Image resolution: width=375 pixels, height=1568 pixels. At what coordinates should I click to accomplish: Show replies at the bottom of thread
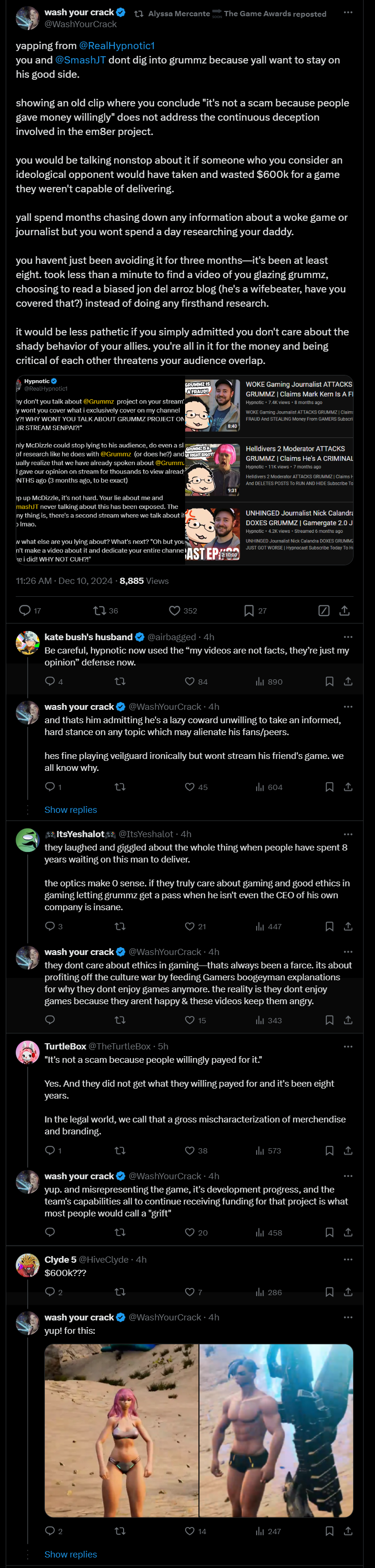coord(71,1554)
